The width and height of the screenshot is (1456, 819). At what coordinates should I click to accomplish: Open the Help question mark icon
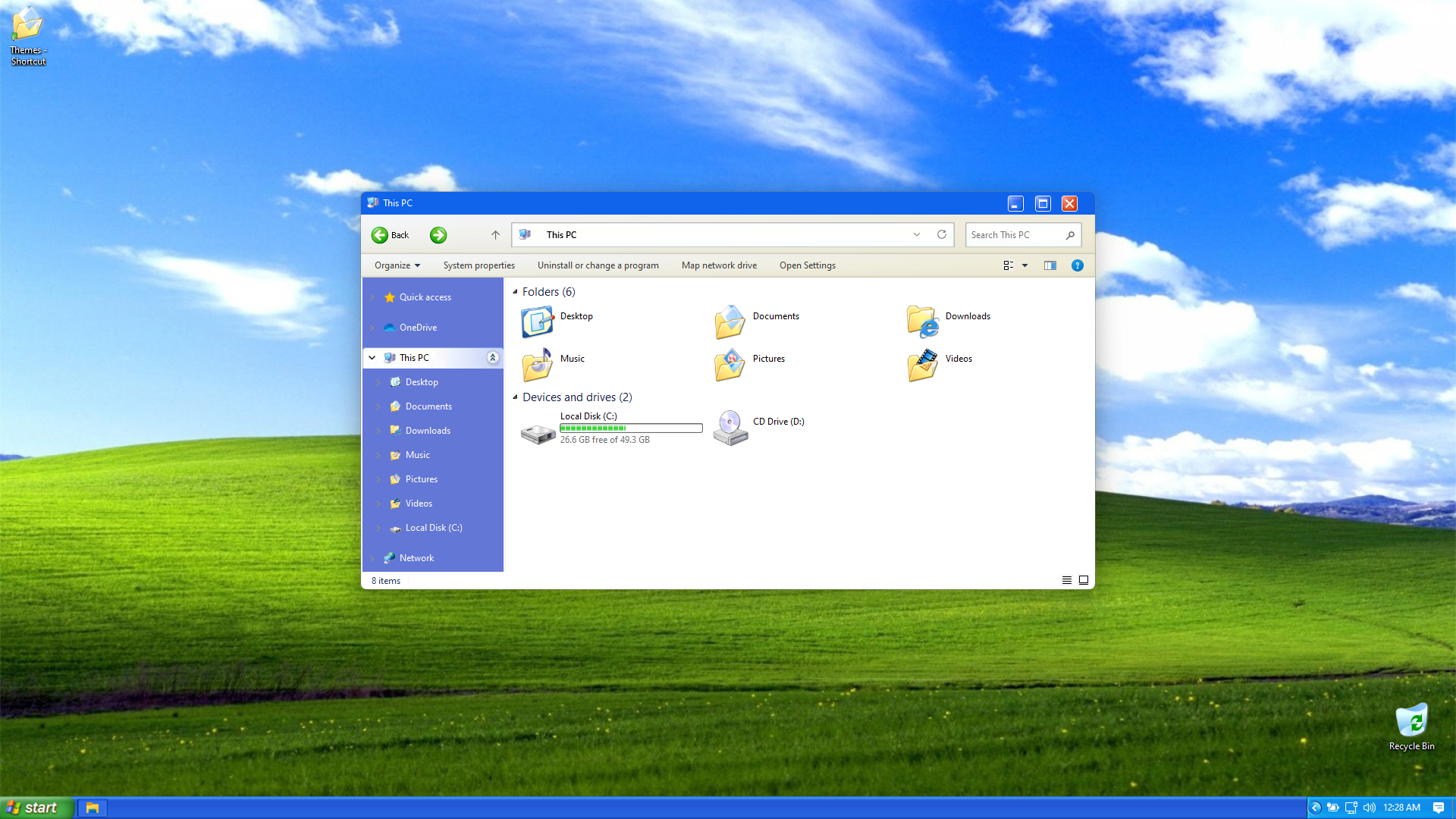(1077, 265)
